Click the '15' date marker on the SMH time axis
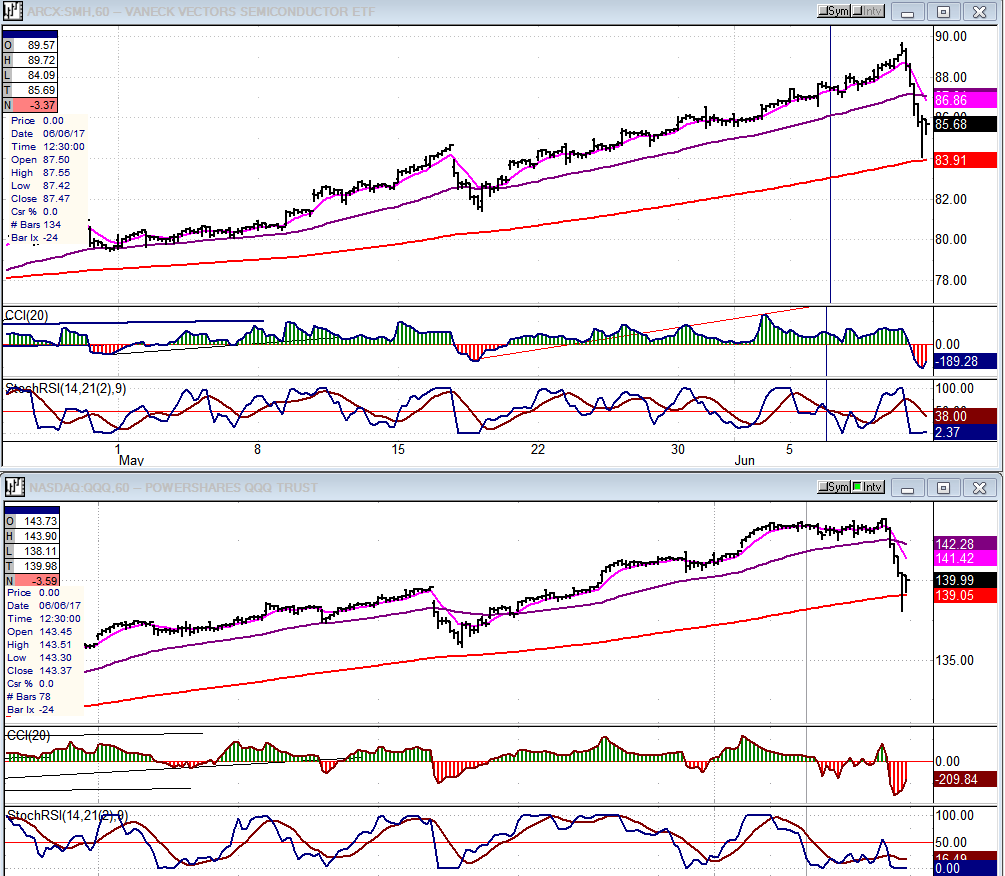The image size is (1005, 876). click(398, 449)
